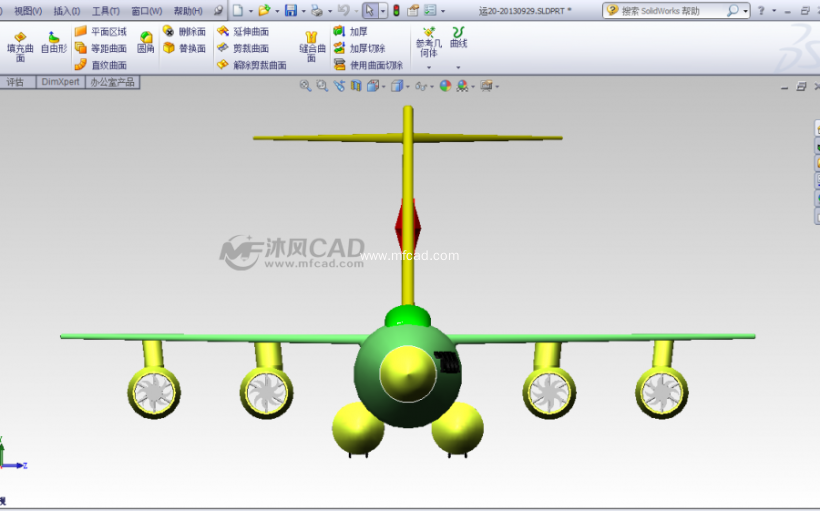
Task: Click the question mark Help button
Action: point(761,10)
